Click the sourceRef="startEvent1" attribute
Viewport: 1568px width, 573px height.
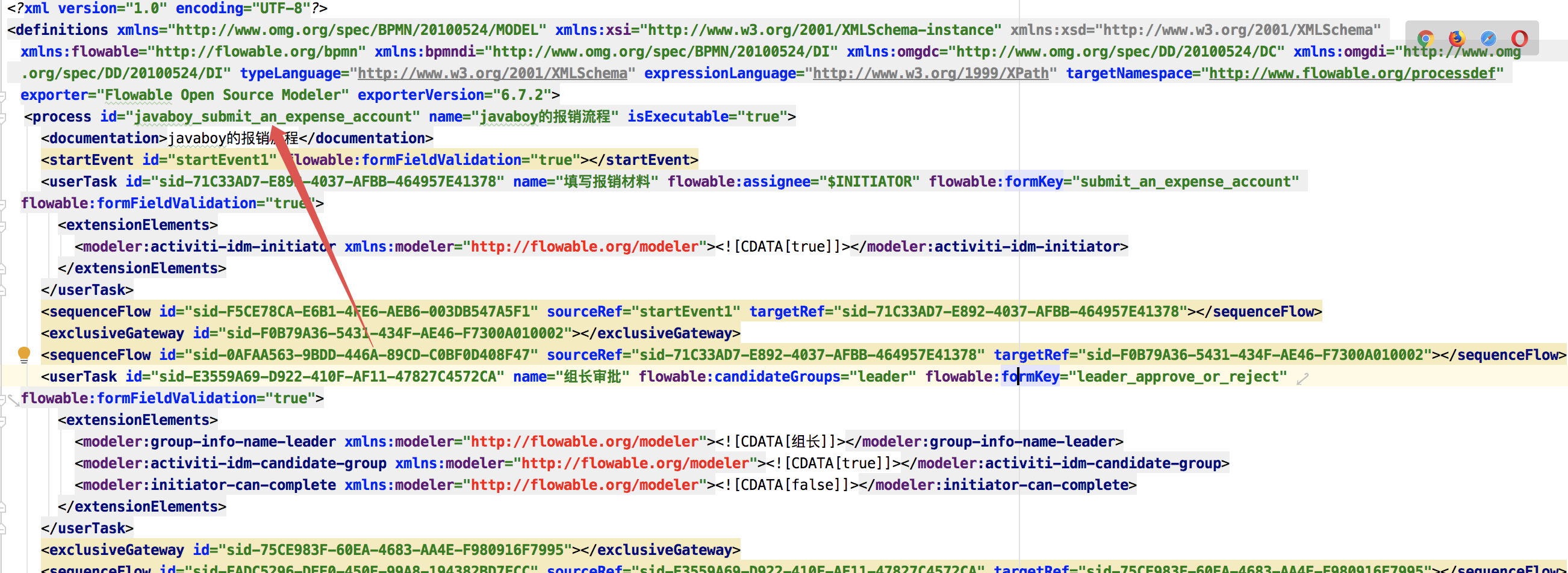(643, 311)
